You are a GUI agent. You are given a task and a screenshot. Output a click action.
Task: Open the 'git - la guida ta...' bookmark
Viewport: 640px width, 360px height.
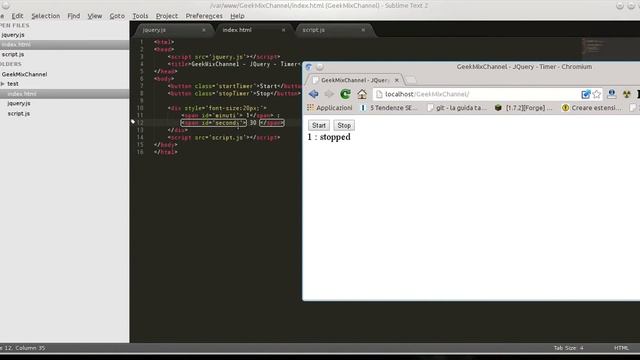tap(457, 108)
